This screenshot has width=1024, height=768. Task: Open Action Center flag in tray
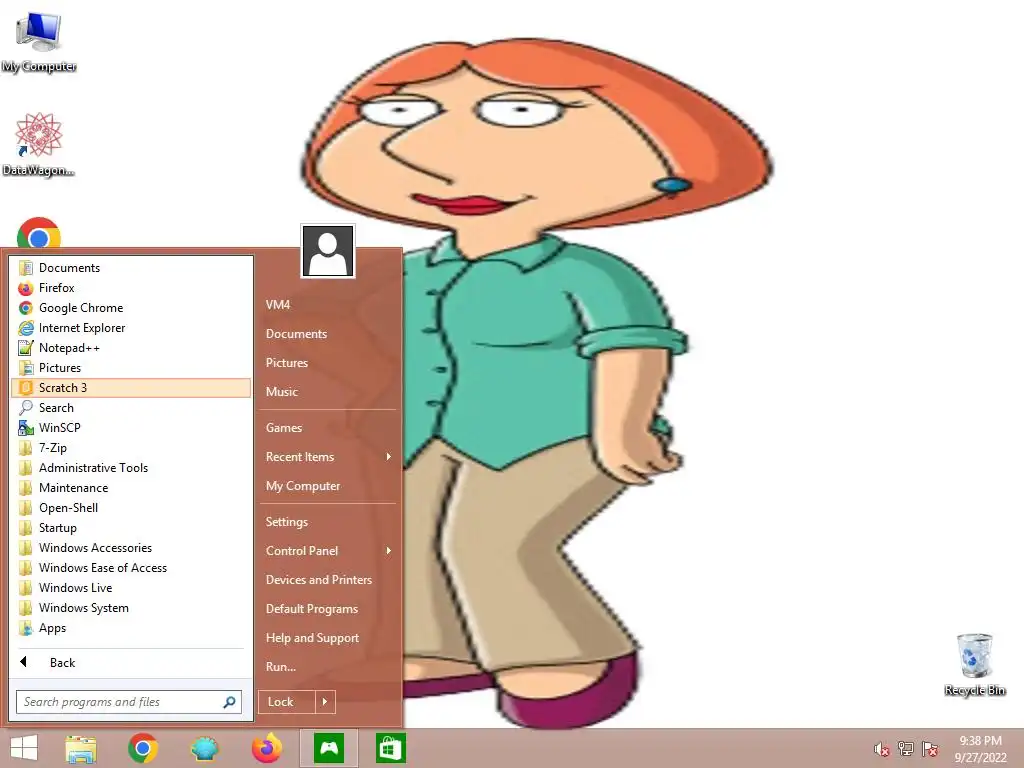click(930, 749)
